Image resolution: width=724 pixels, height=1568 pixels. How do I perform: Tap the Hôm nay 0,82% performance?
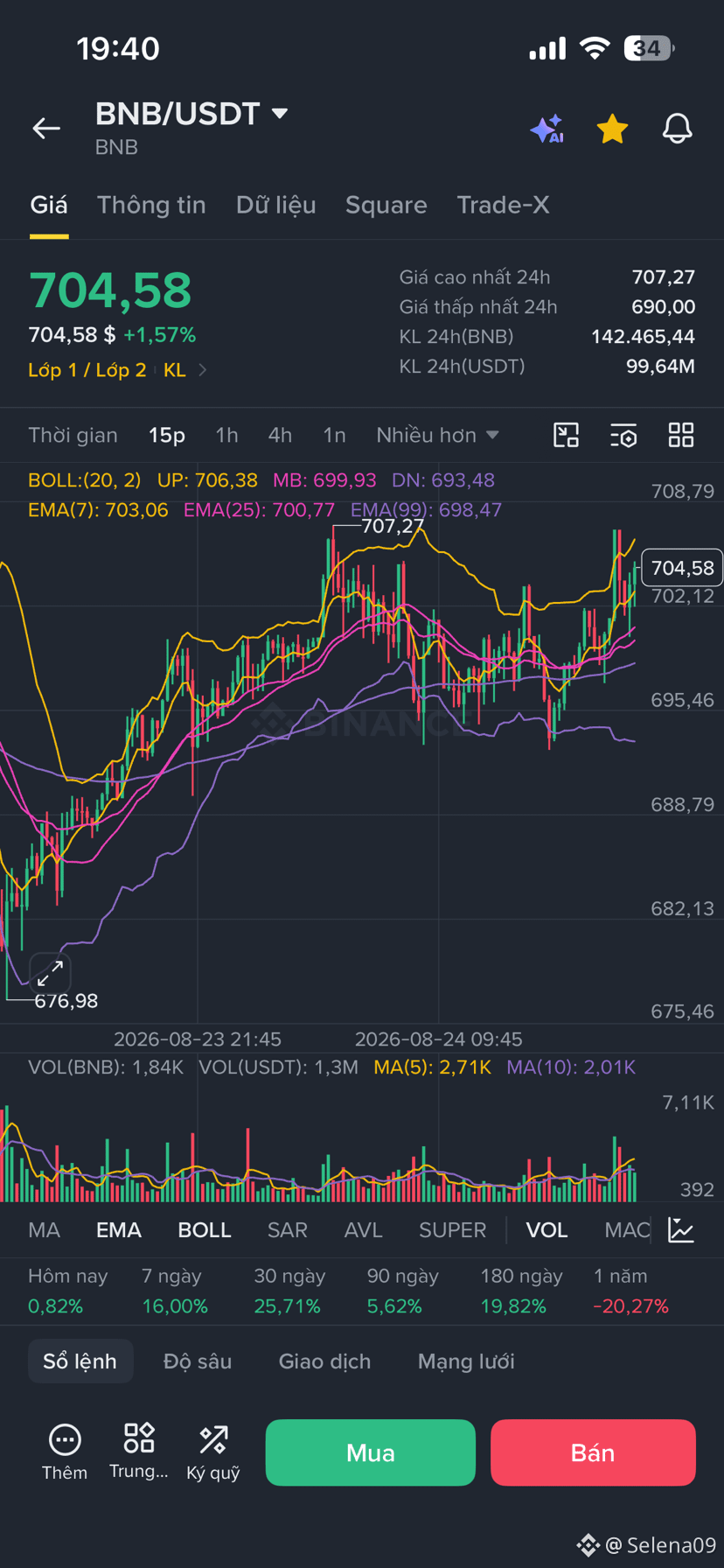pos(67,1291)
